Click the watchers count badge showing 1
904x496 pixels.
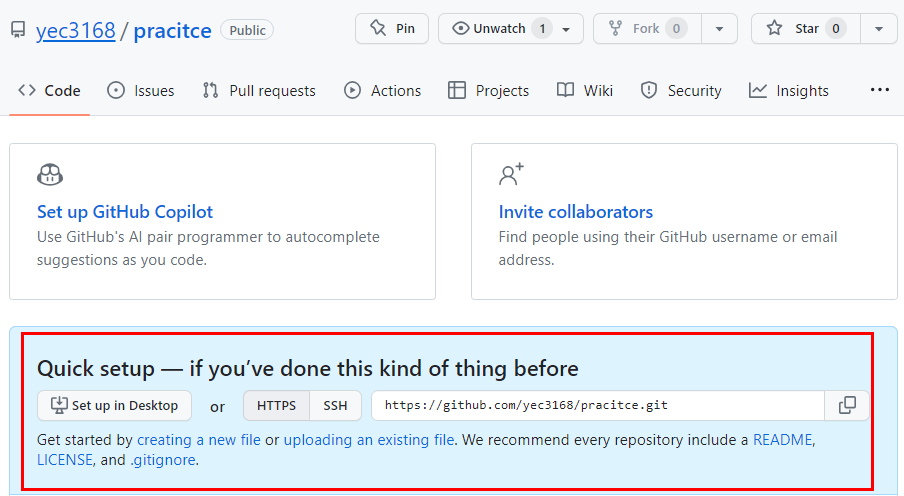point(542,28)
